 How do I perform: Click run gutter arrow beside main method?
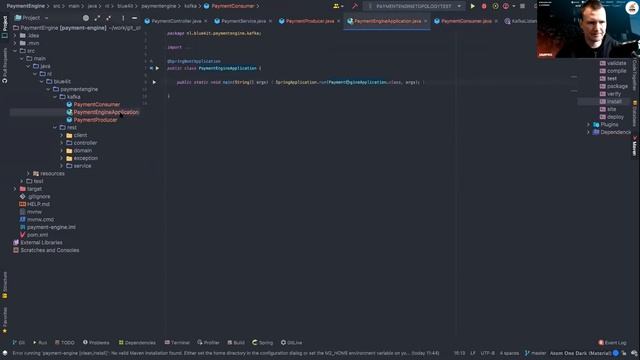click(x=154, y=82)
